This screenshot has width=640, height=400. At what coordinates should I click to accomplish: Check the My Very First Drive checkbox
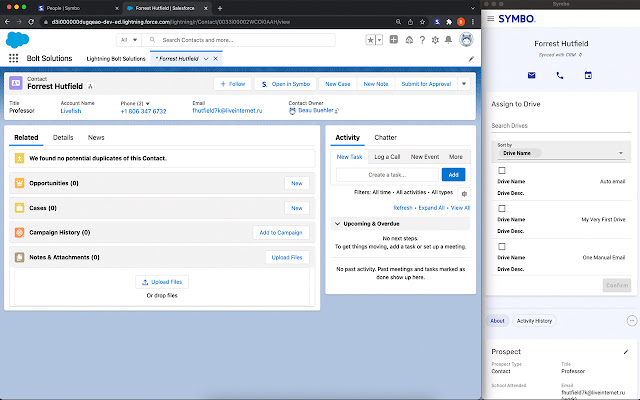pos(502,208)
